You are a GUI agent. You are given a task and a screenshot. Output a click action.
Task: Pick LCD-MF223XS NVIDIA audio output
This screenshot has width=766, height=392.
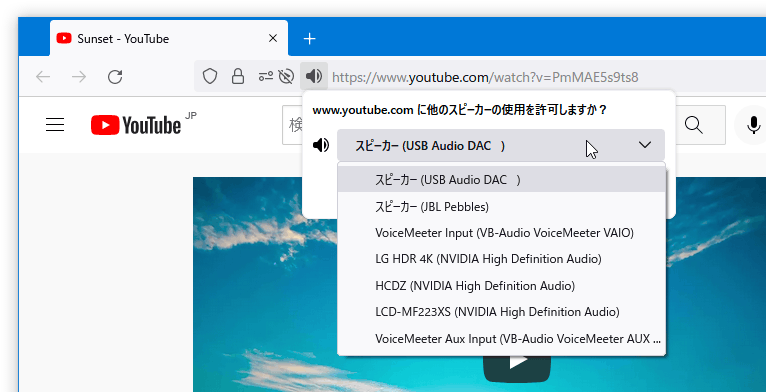[501, 312]
